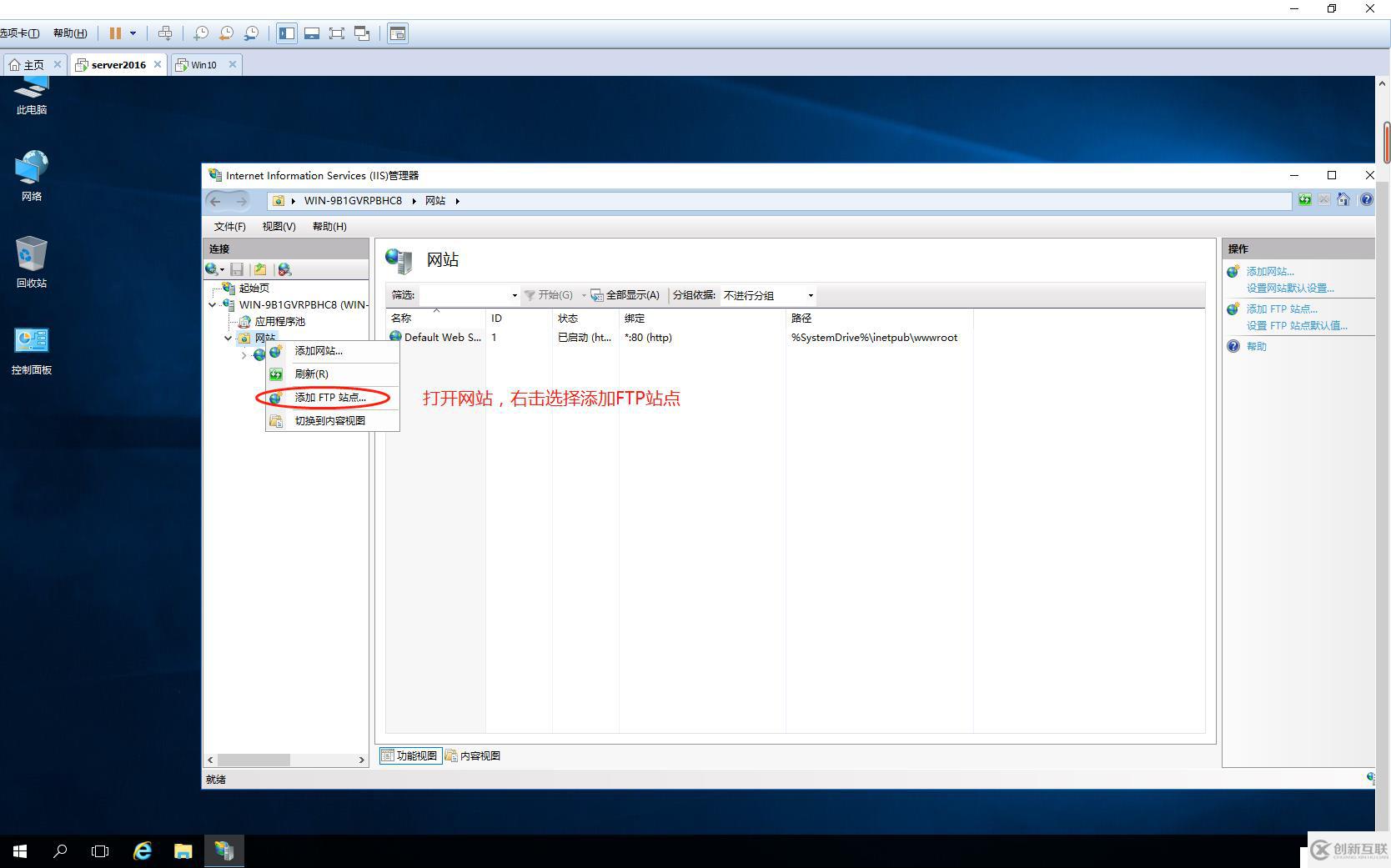This screenshot has height=868, width=1391.
Task: Choose 添加网站... from the context menu
Action: click(332, 351)
